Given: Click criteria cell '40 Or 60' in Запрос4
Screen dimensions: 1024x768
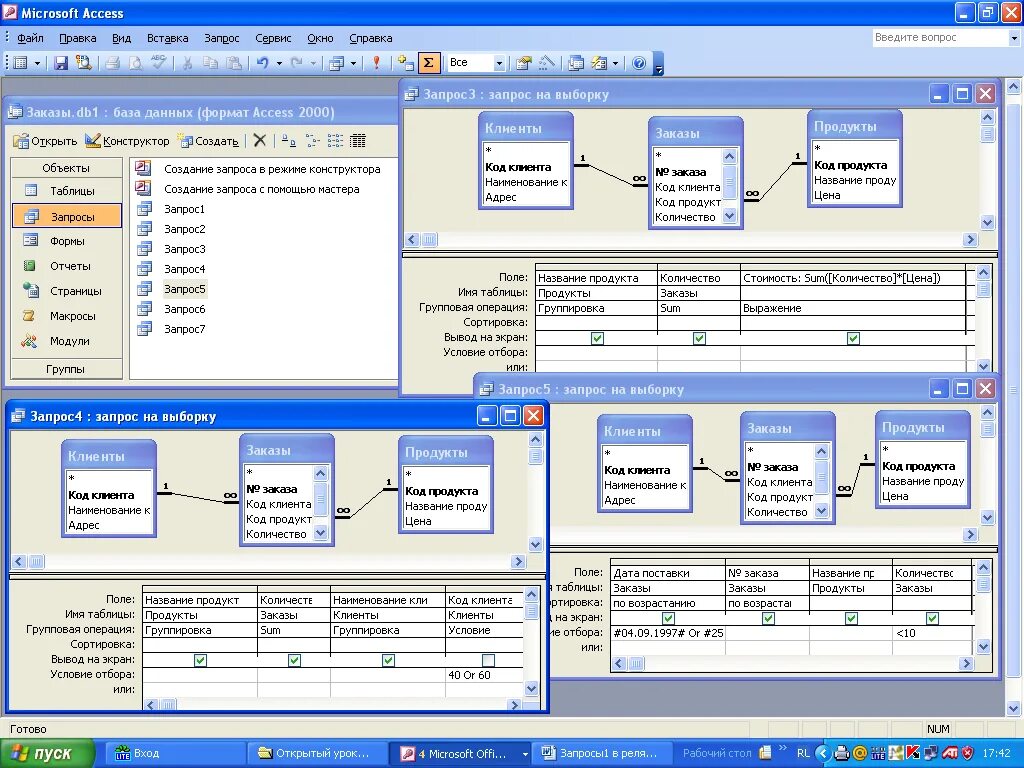Looking at the screenshot, I should coord(484,675).
